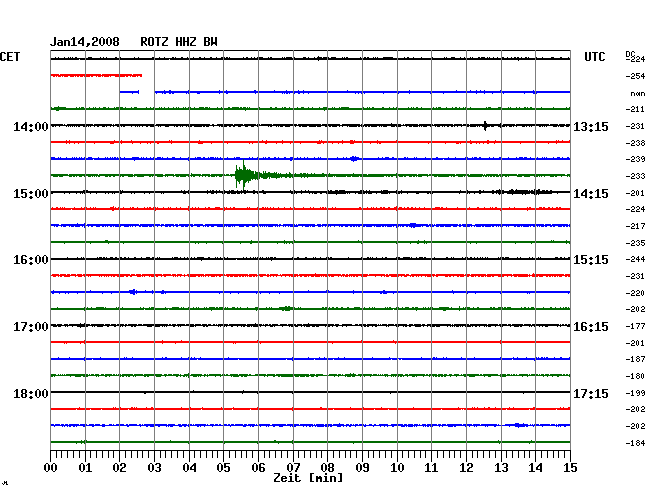Viewport: 650px width, 494px height.
Task: Click the DC offset value -254
Action: pos(635,76)
